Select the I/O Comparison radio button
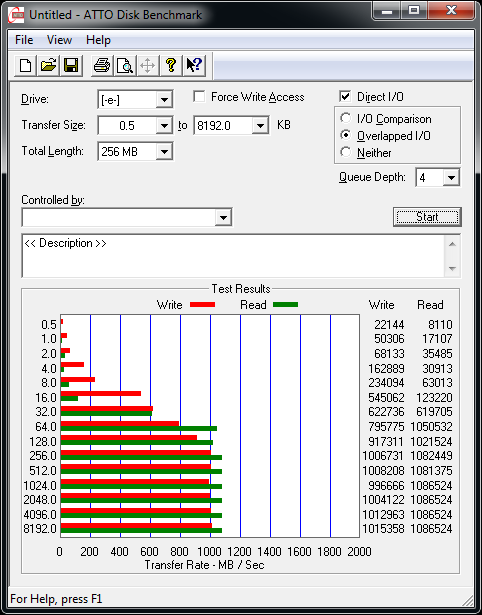 pyautogui.click(x=346, y=118)
